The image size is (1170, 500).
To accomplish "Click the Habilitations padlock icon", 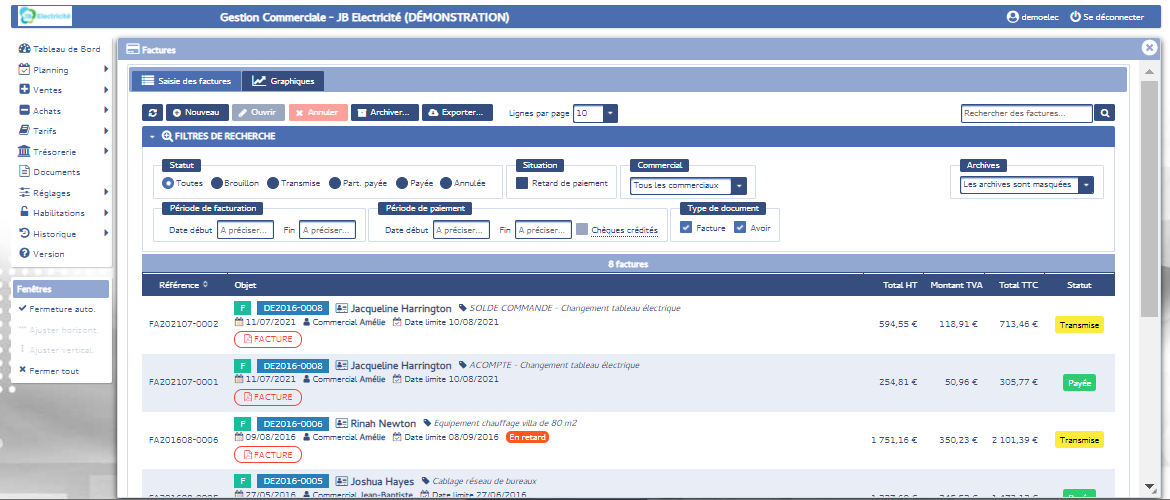I will (x=24, y=212).
